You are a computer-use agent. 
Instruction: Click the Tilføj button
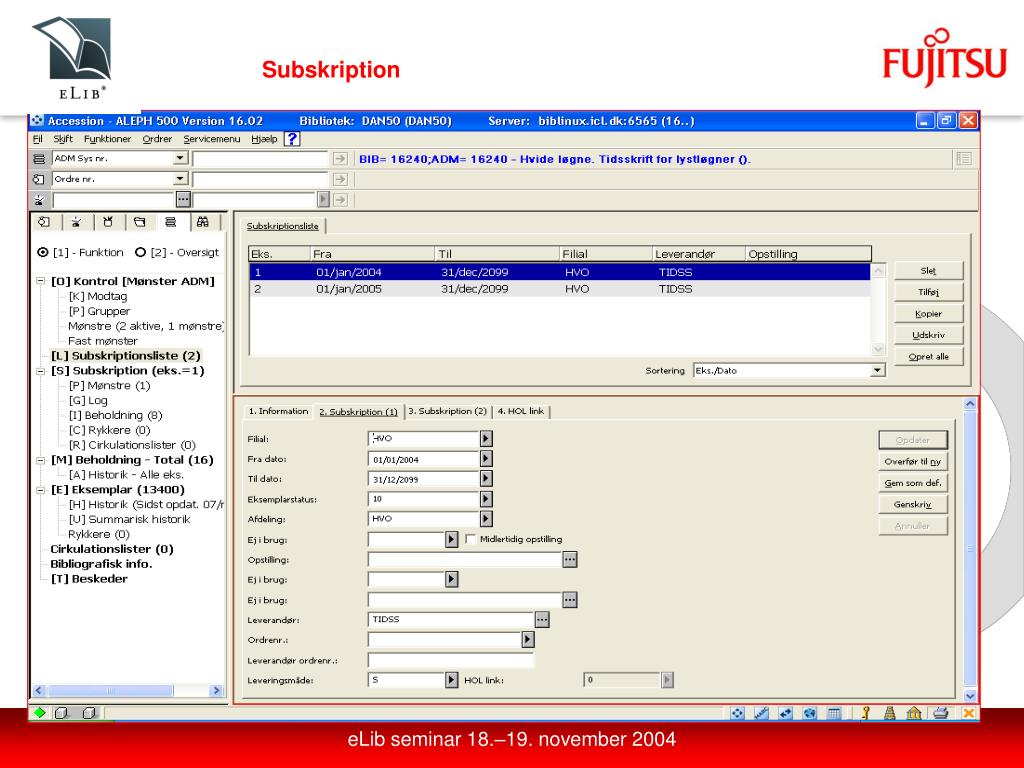928,292
